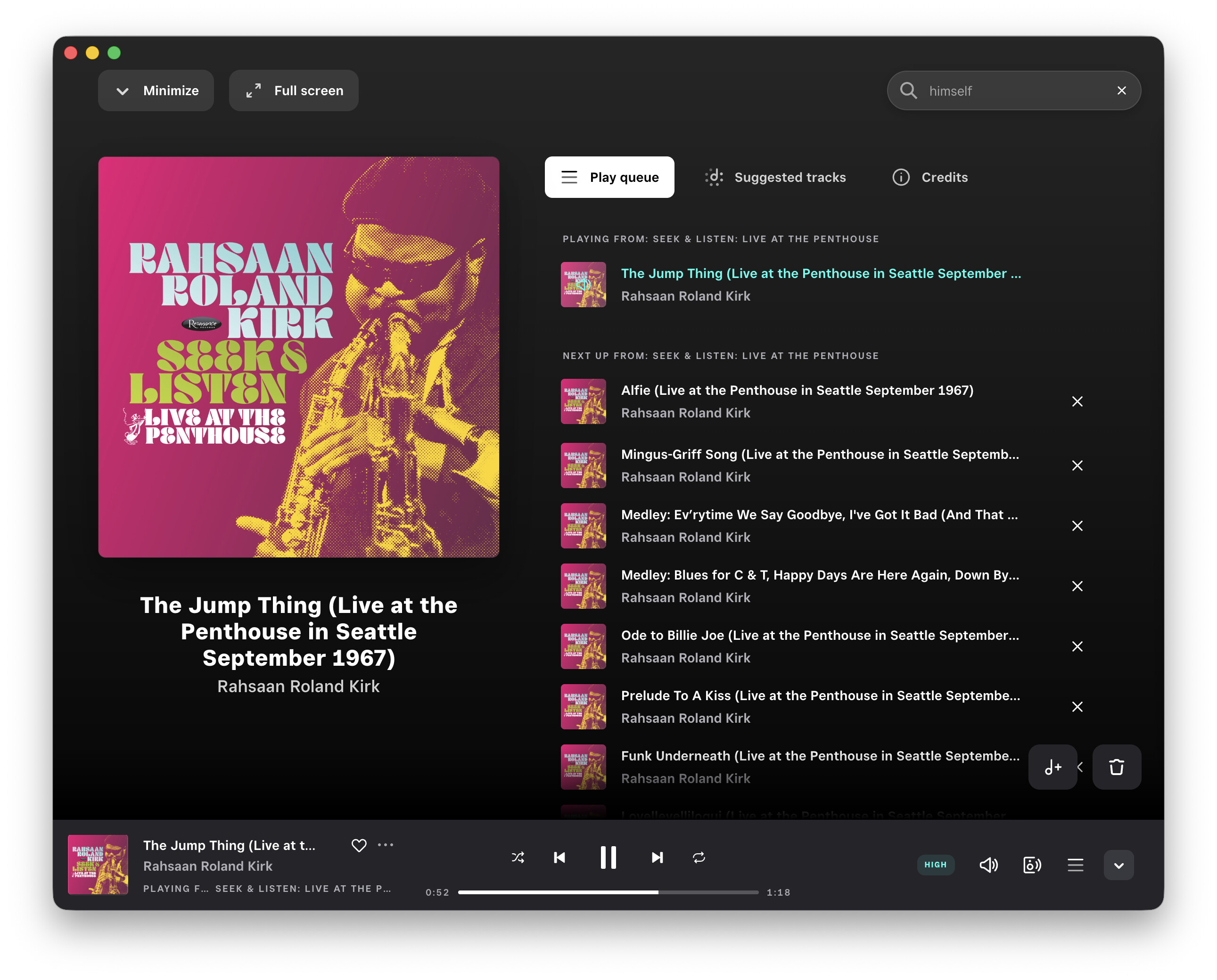Click the Full screen button
Viewport: 1217px width, 980px height.
click(294, 90)
